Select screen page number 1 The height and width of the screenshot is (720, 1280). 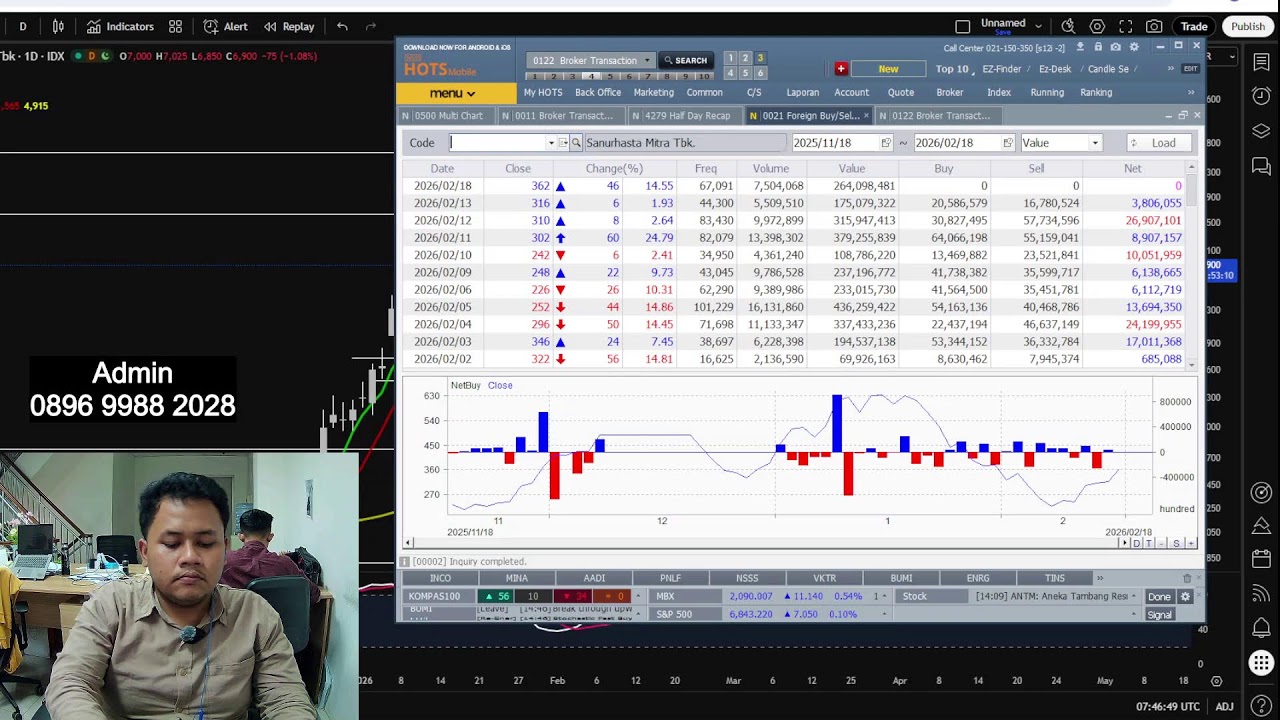[x=730, y=58]
